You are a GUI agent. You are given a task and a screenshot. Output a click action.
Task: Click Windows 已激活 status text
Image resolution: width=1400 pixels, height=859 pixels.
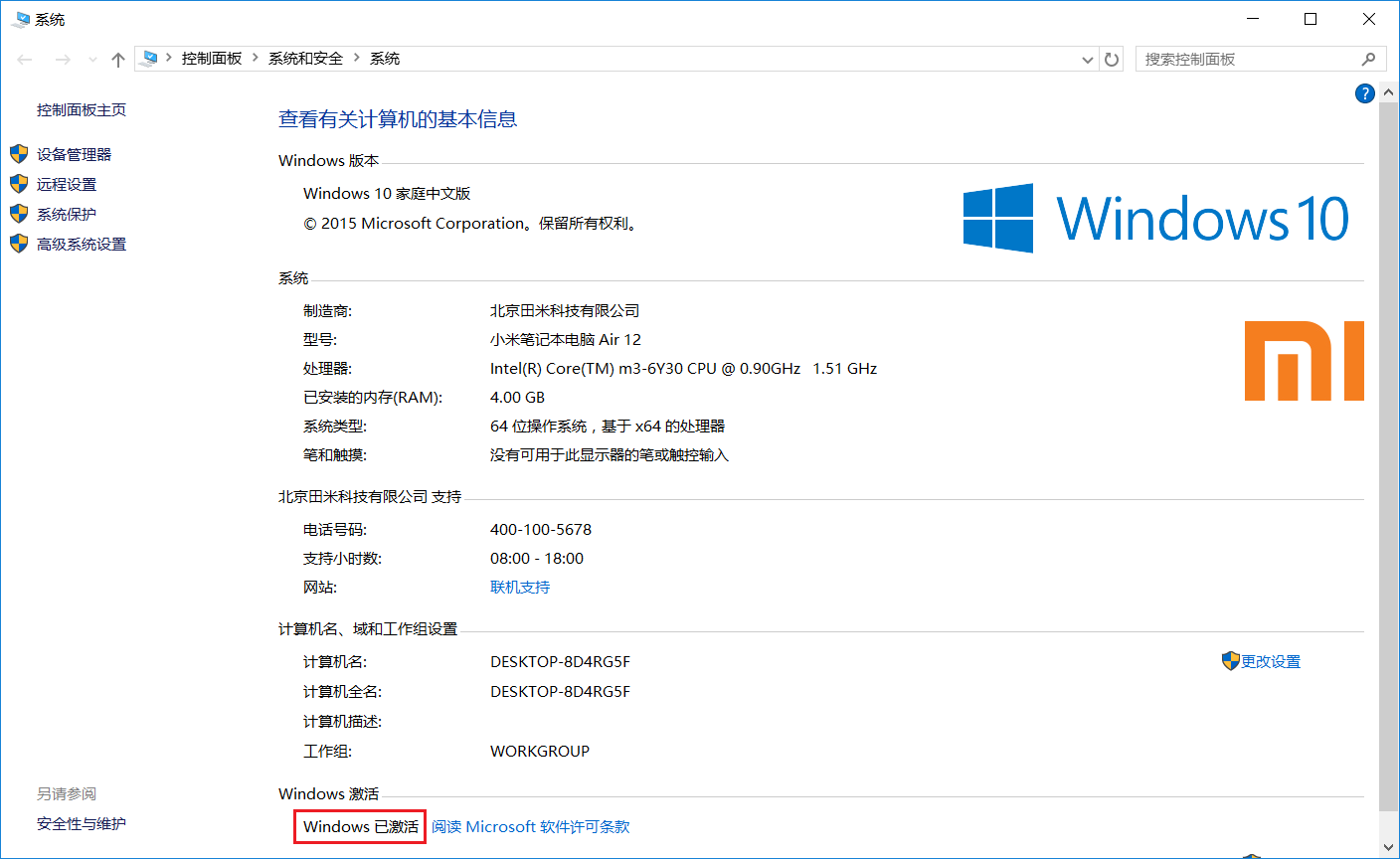pos(361,827)
